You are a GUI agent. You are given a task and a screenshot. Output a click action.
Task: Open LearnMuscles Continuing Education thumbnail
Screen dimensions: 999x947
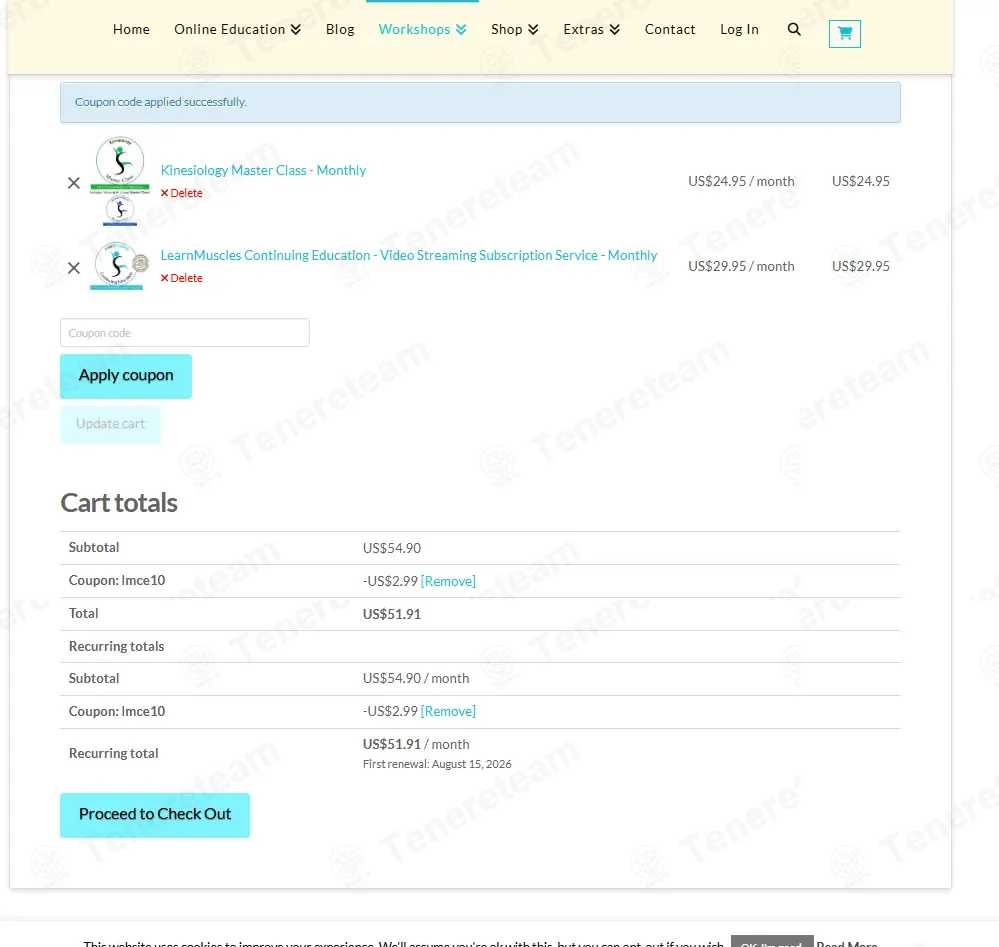coord(120,266)
